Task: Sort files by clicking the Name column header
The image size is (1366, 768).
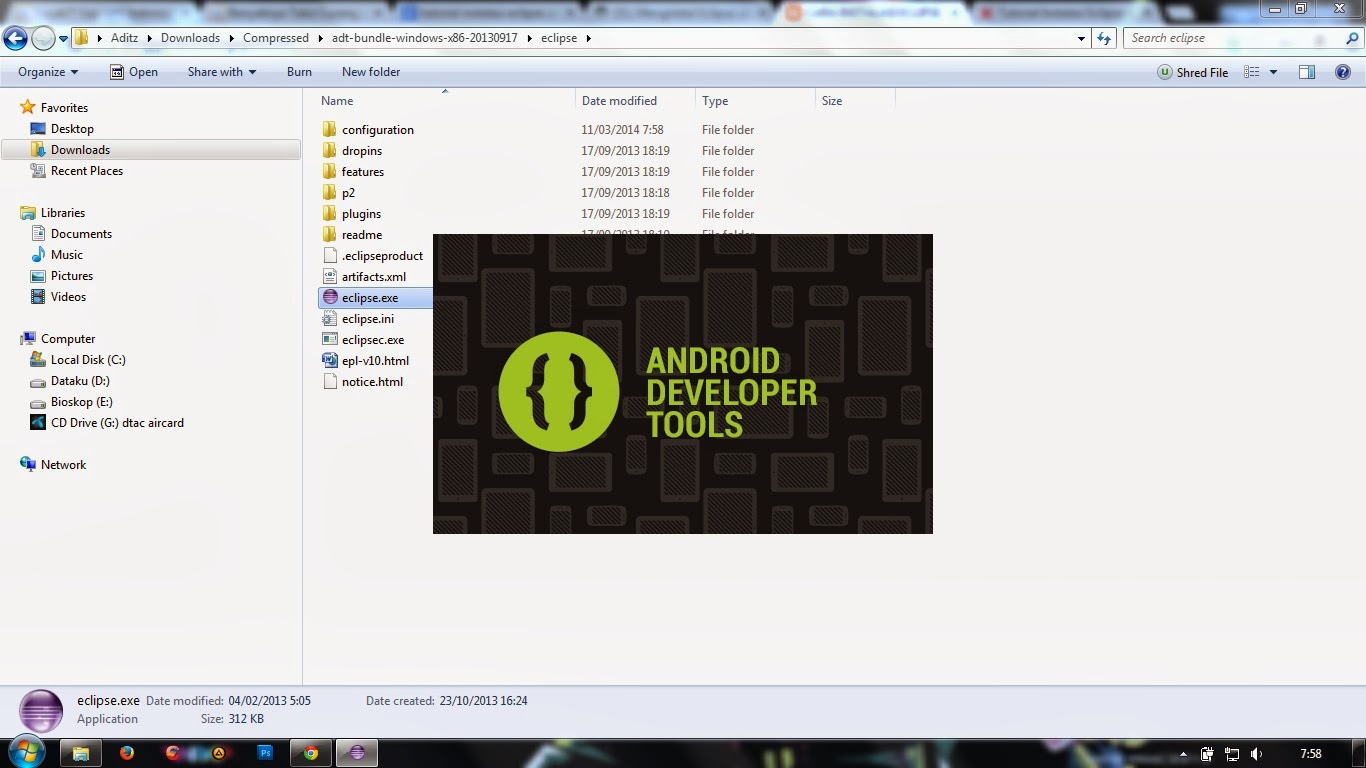Action: pyautogui.click(x=337, y=100)
